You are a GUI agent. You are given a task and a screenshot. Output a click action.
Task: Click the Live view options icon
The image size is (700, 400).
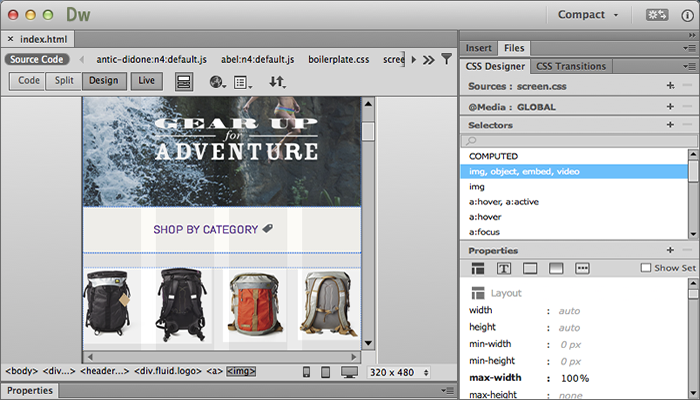[184, 82]
